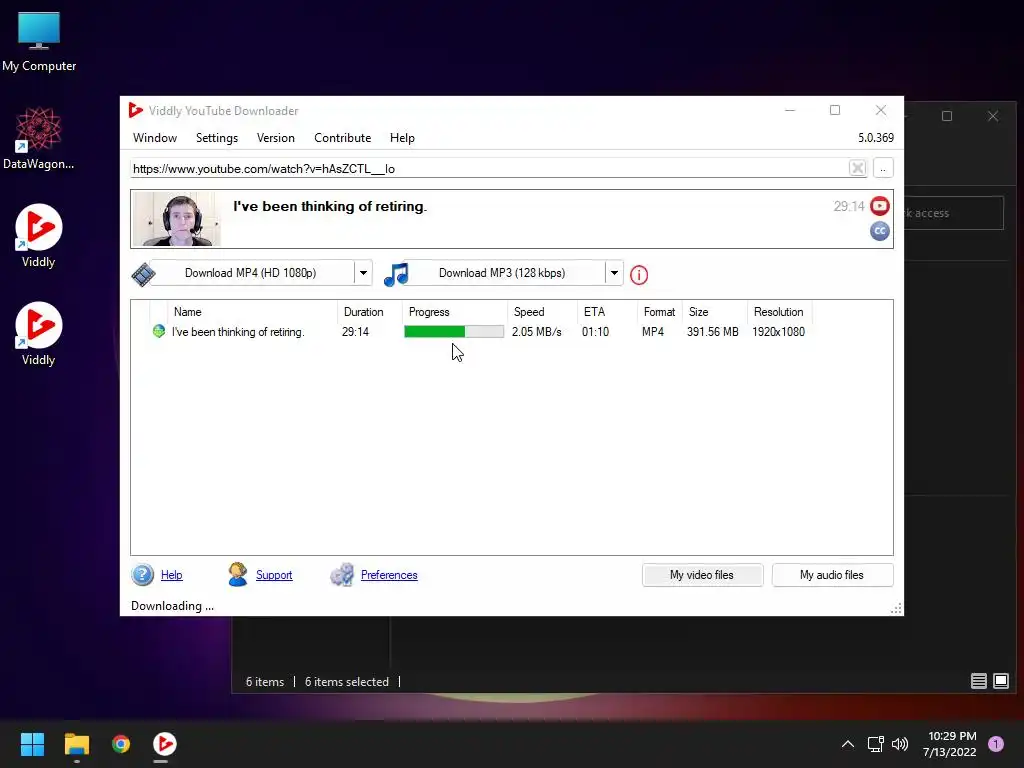The height and width of the screenshot is (768, 1024).
Task: Click the Viddly taskbar icon
Action: 165,744
